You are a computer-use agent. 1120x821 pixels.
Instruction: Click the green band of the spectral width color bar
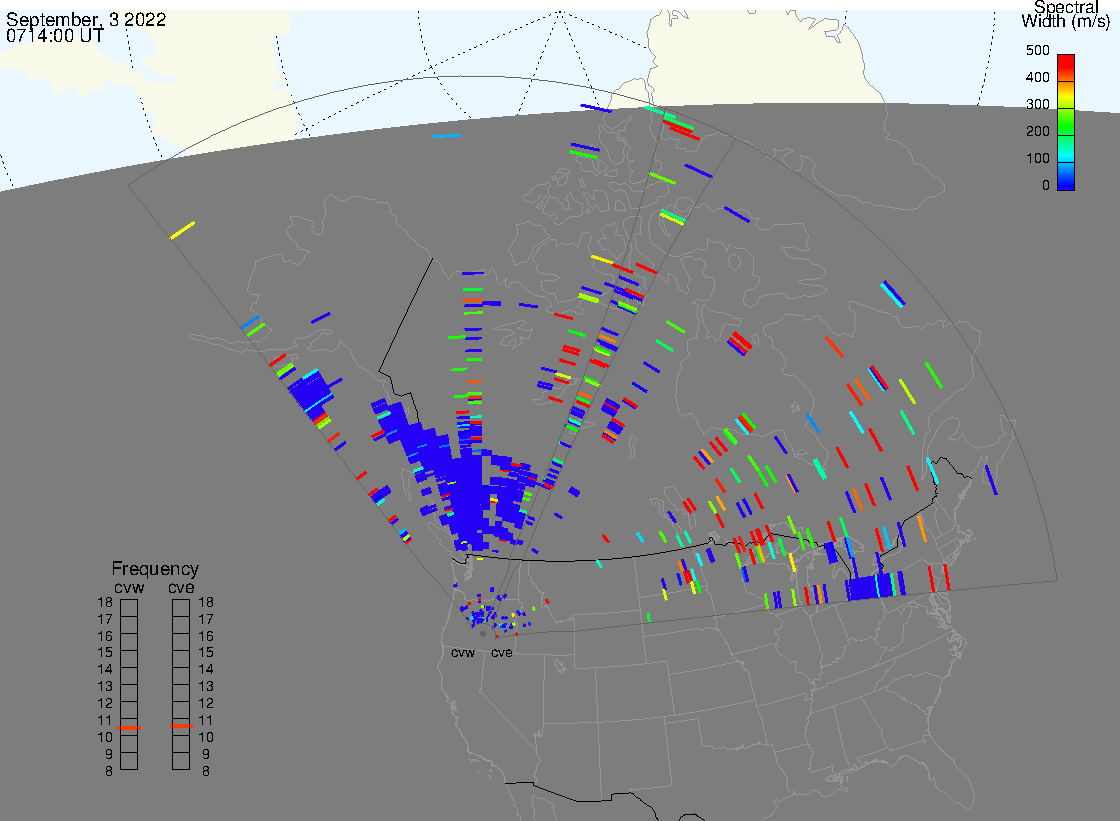coord(1066,123)
